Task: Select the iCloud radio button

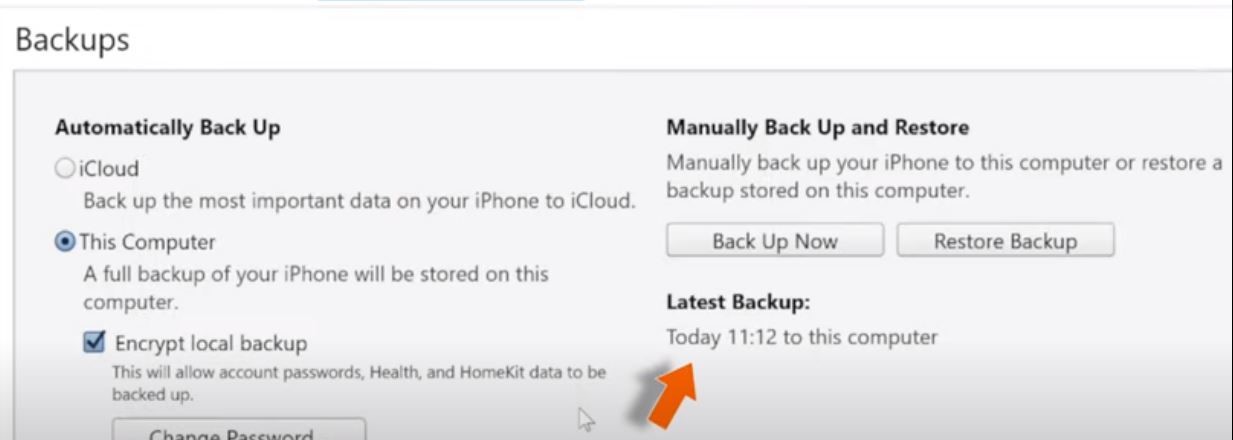Action: (65, 169)
